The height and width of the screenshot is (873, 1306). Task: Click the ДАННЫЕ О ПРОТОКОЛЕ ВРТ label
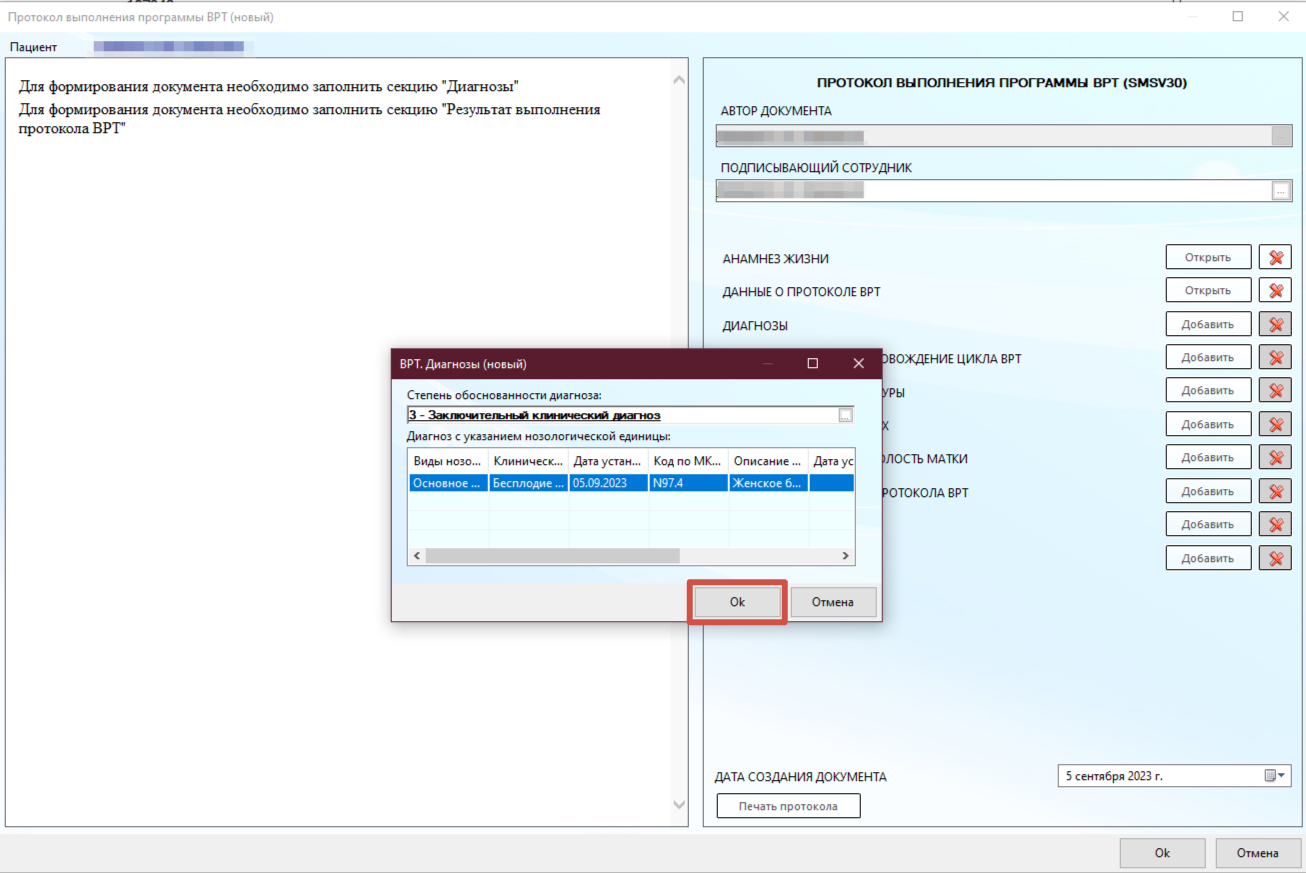click(x=801, y=292)
